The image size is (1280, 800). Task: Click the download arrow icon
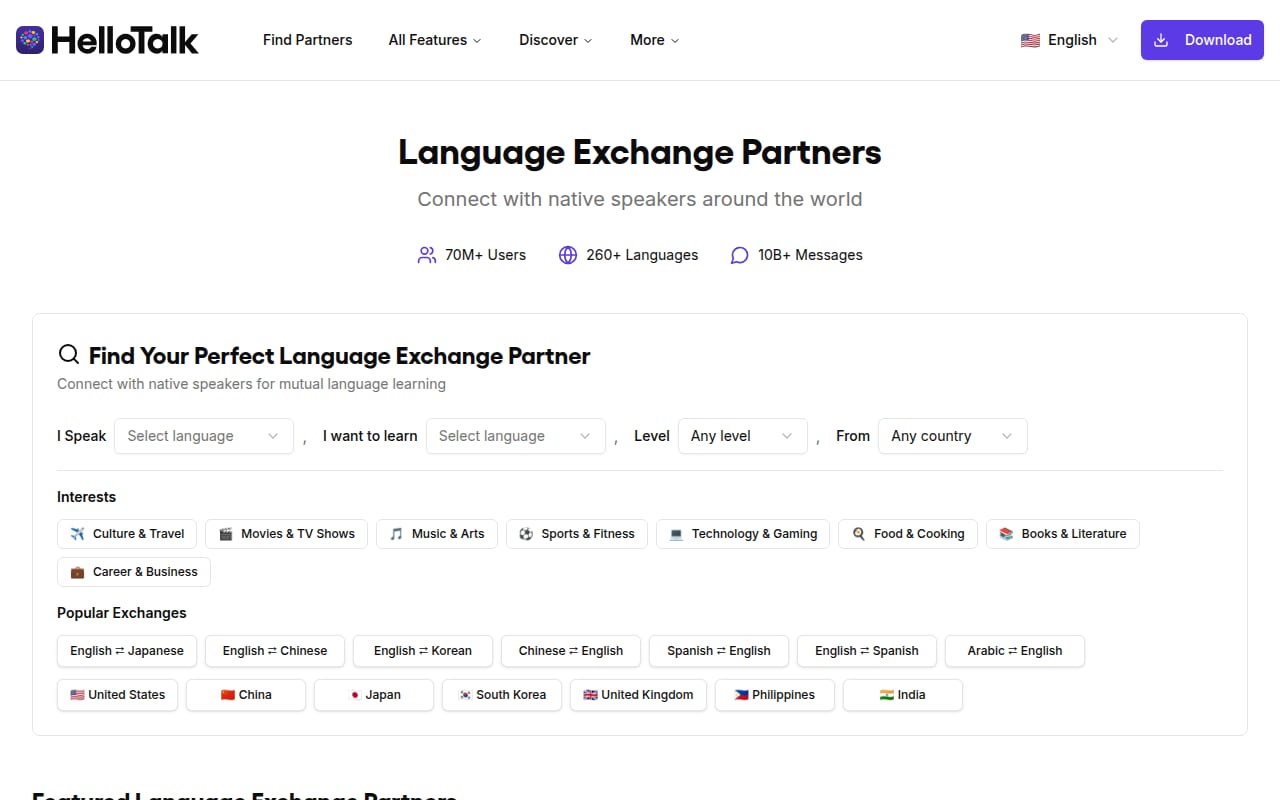point(1161,40)
